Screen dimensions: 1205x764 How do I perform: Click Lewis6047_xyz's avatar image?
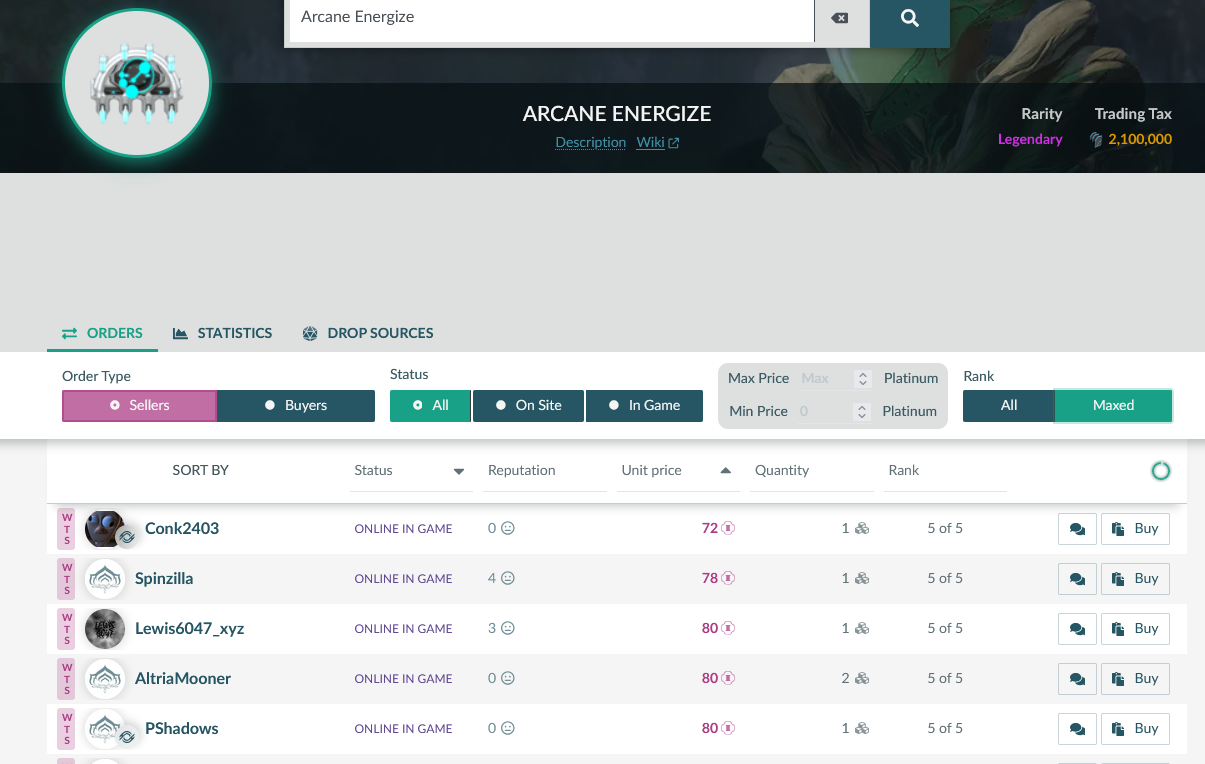[x=105, y=629]
